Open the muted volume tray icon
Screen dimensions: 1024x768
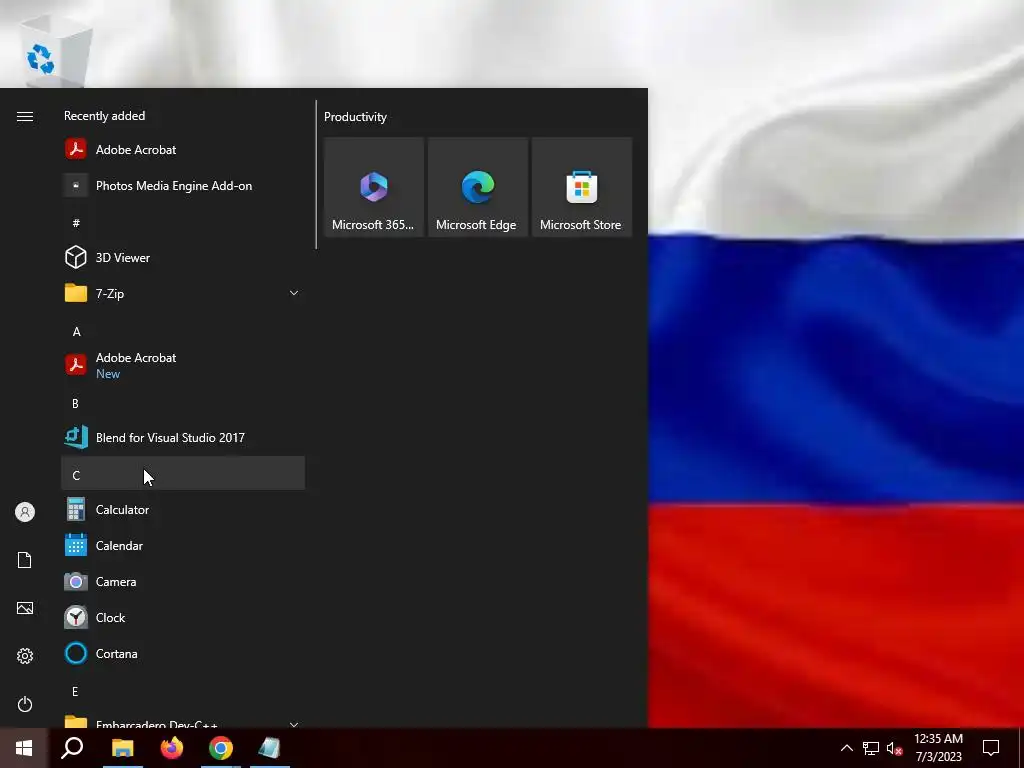(895, 748)
